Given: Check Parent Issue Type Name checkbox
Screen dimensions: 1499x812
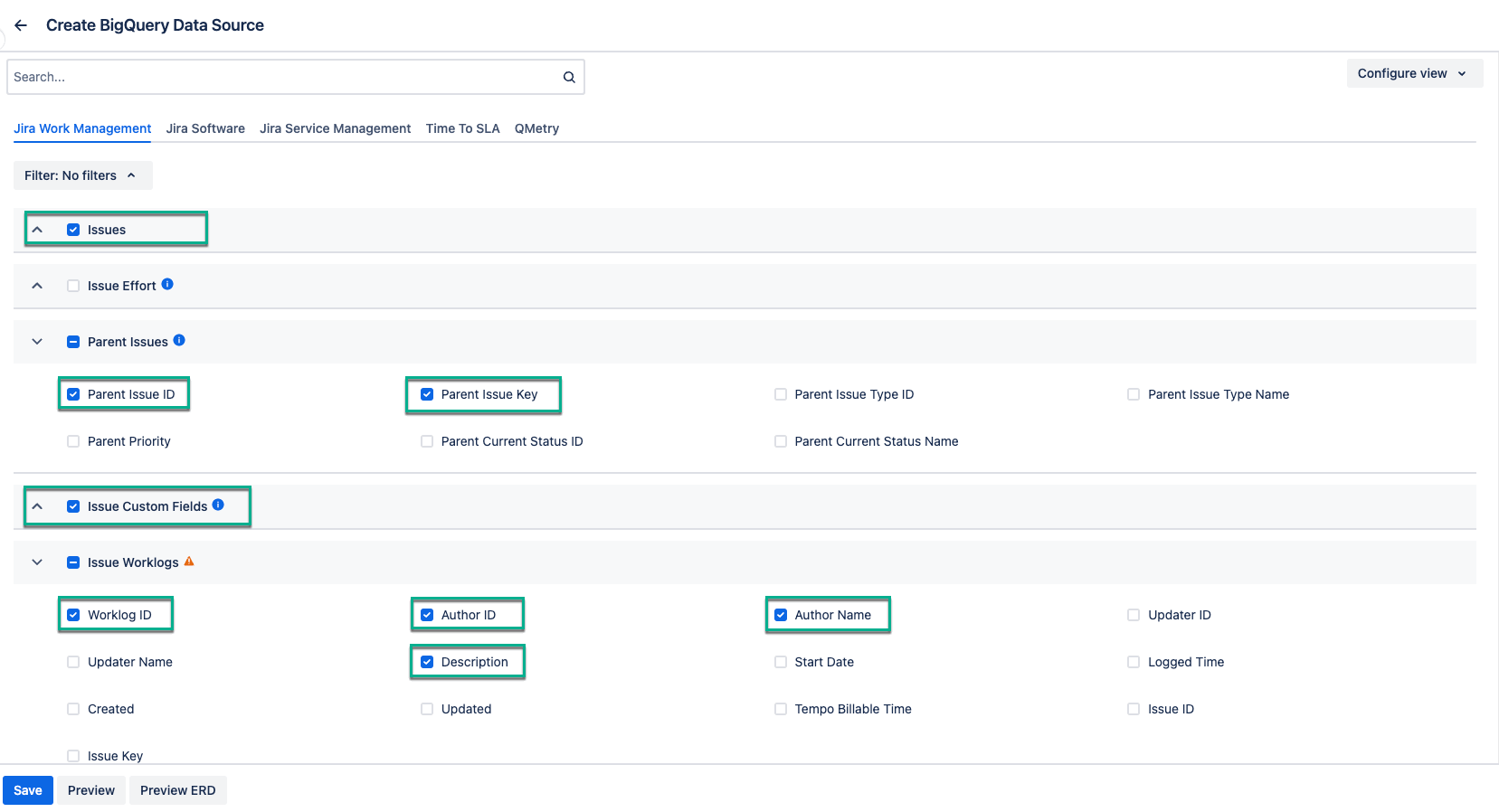Looking at the screenshot, I should tap(1134, 394).
